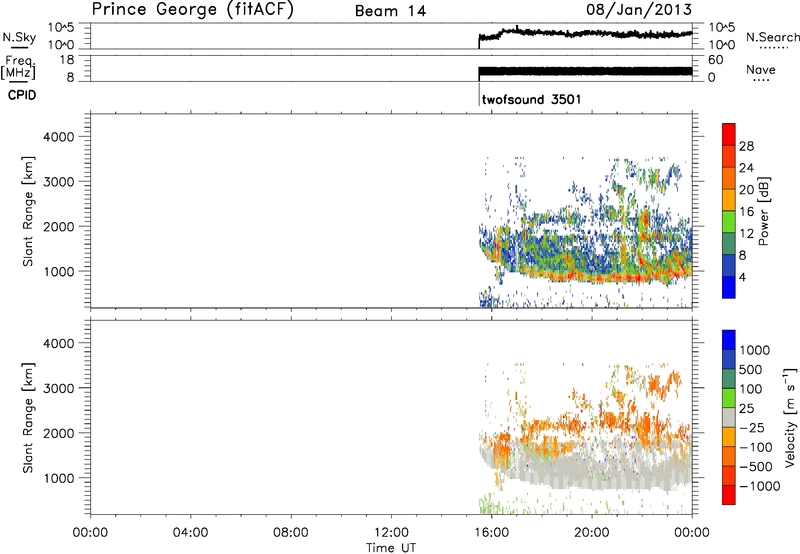The height and width of the screenshot is (554, 800).
Task: Click the 'Velocity [m s-1]' color bar title
Action: pos(790,417)
